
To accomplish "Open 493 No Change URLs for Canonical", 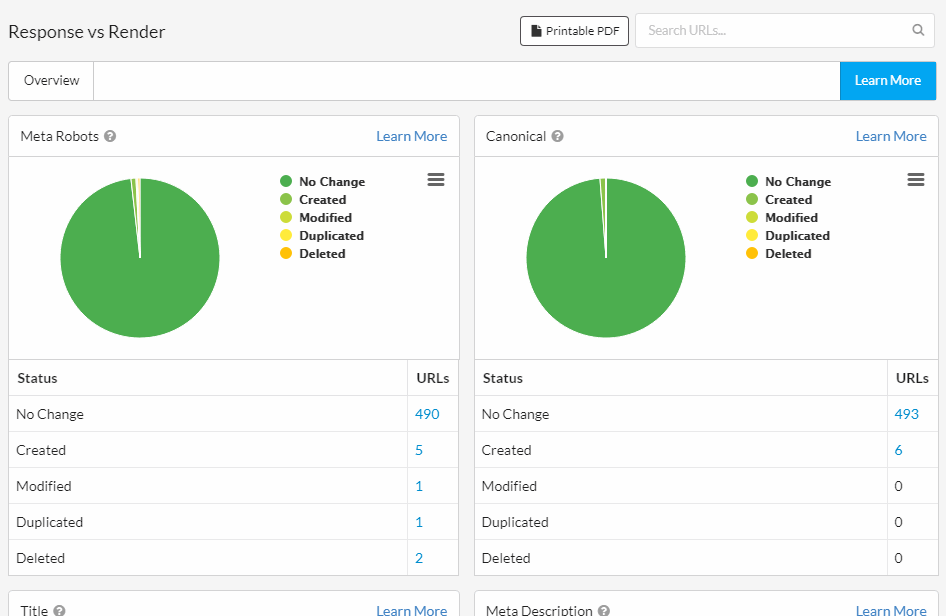I will click(x=906, y=414).
